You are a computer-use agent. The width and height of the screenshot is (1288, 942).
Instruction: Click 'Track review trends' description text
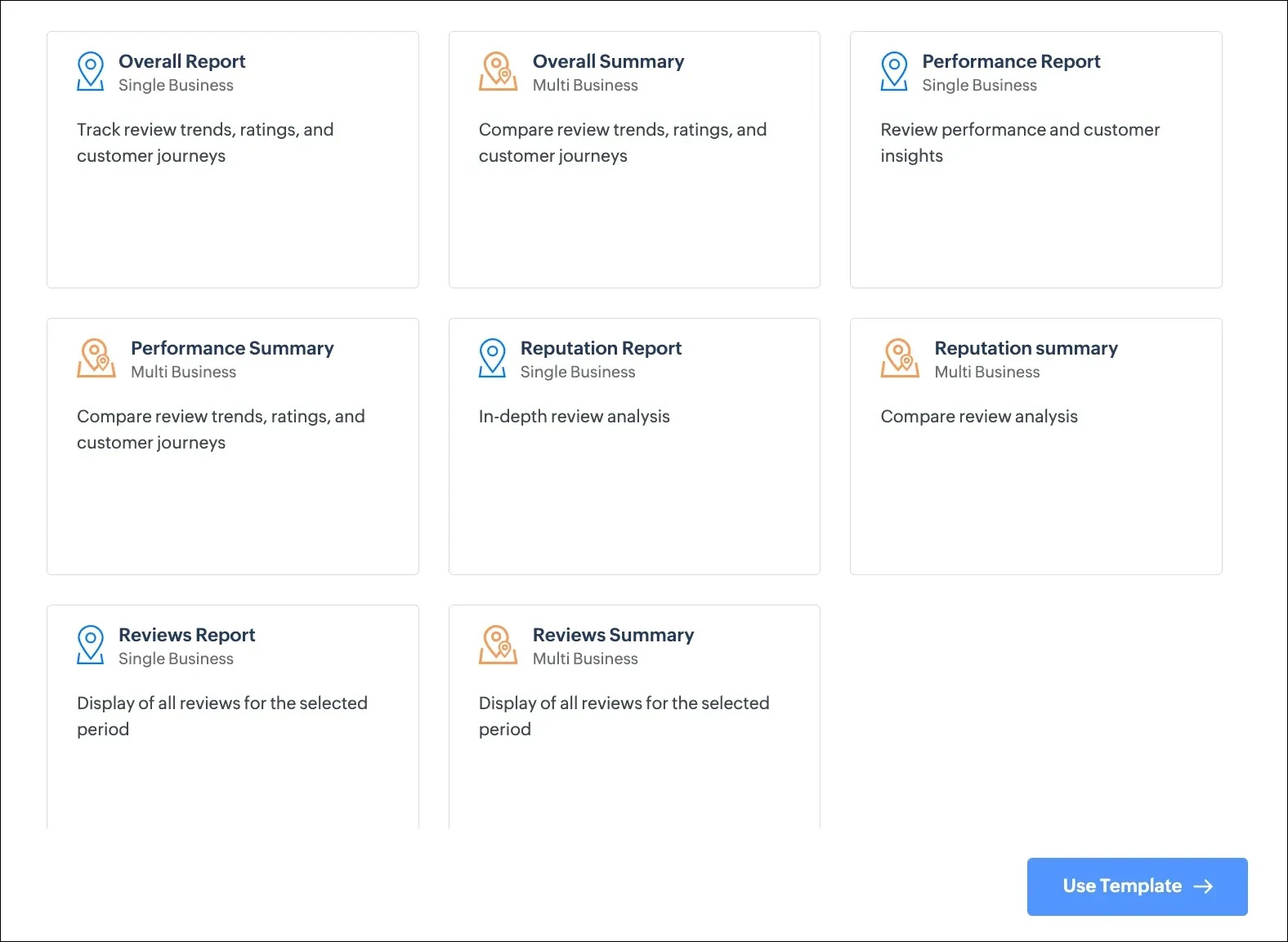click(204, 142)
